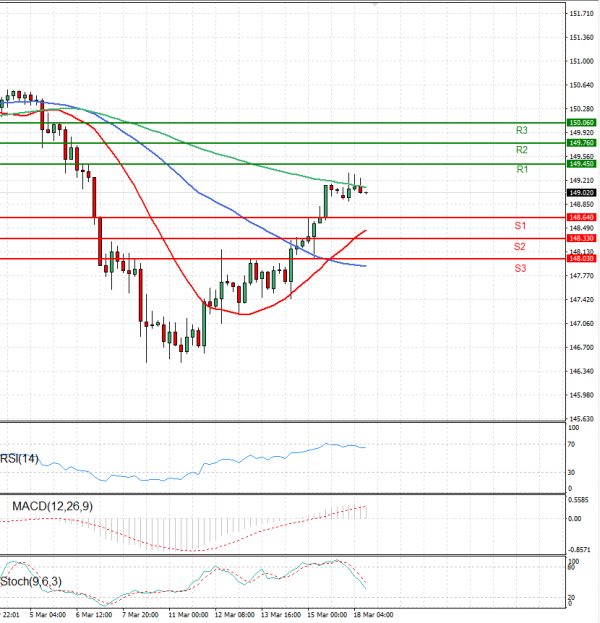This screenshot has width=600, height=623.
Task: Click the 151.000 price axis label
Action: [x=581, y=61]
